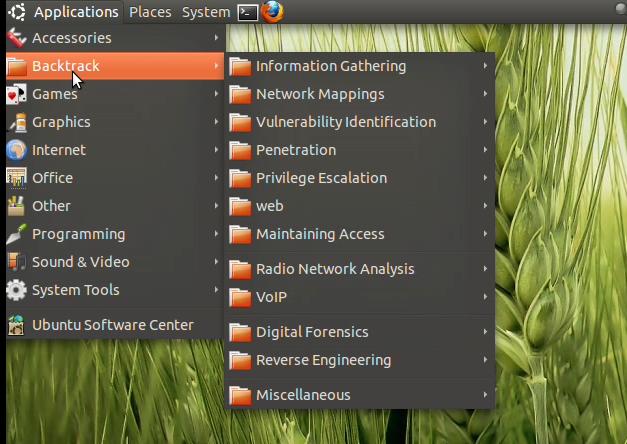Expand the Other submenu arrow

click(216, 206)
